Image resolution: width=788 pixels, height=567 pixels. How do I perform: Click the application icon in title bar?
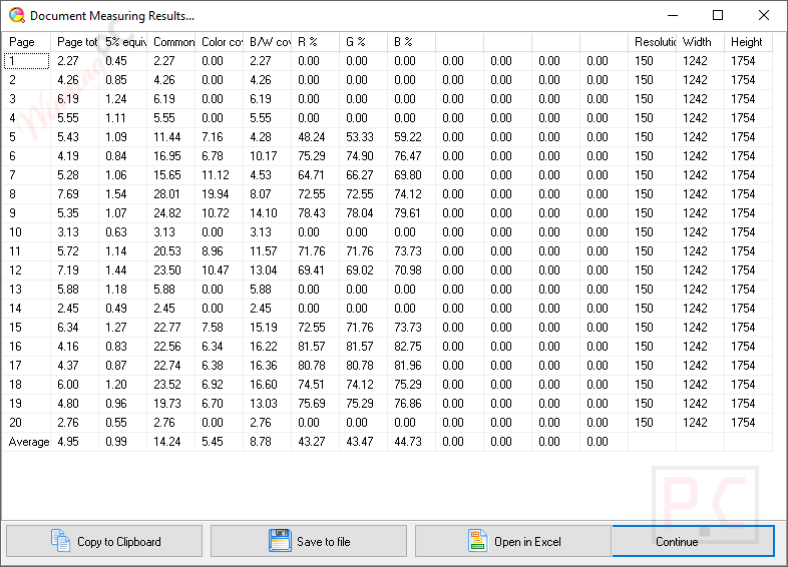click(x=17, y=16)
